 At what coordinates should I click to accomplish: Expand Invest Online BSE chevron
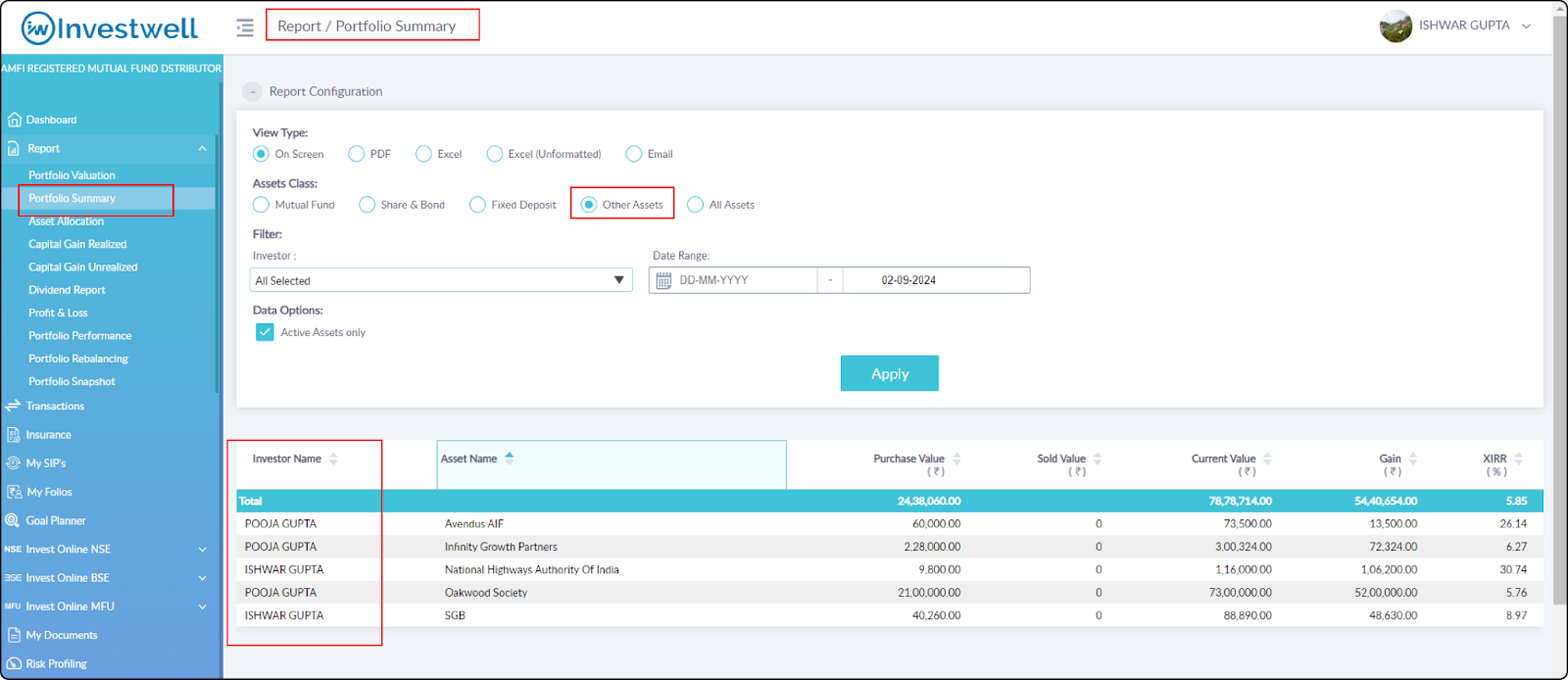[x=202, y=578]
